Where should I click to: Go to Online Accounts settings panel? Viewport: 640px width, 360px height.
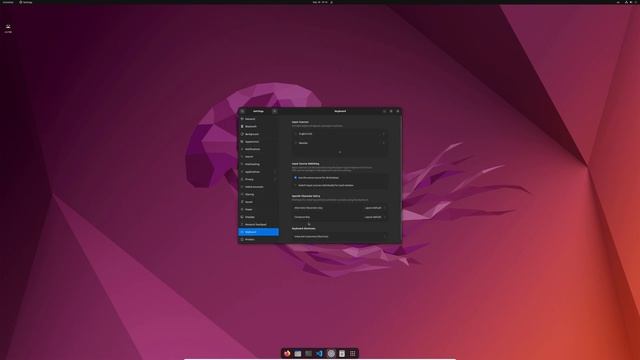pos(259,187)
